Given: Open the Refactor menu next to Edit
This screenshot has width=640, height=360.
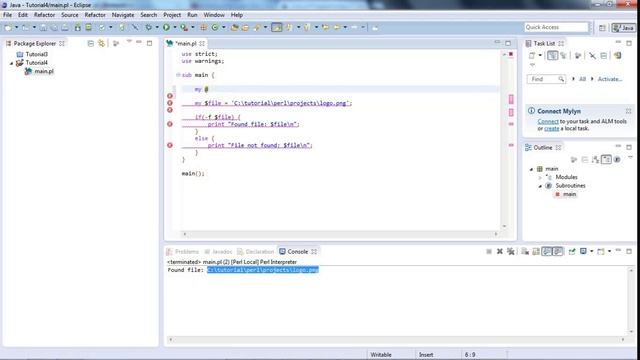Looking at the screenshot, I should tap(44, 15).
